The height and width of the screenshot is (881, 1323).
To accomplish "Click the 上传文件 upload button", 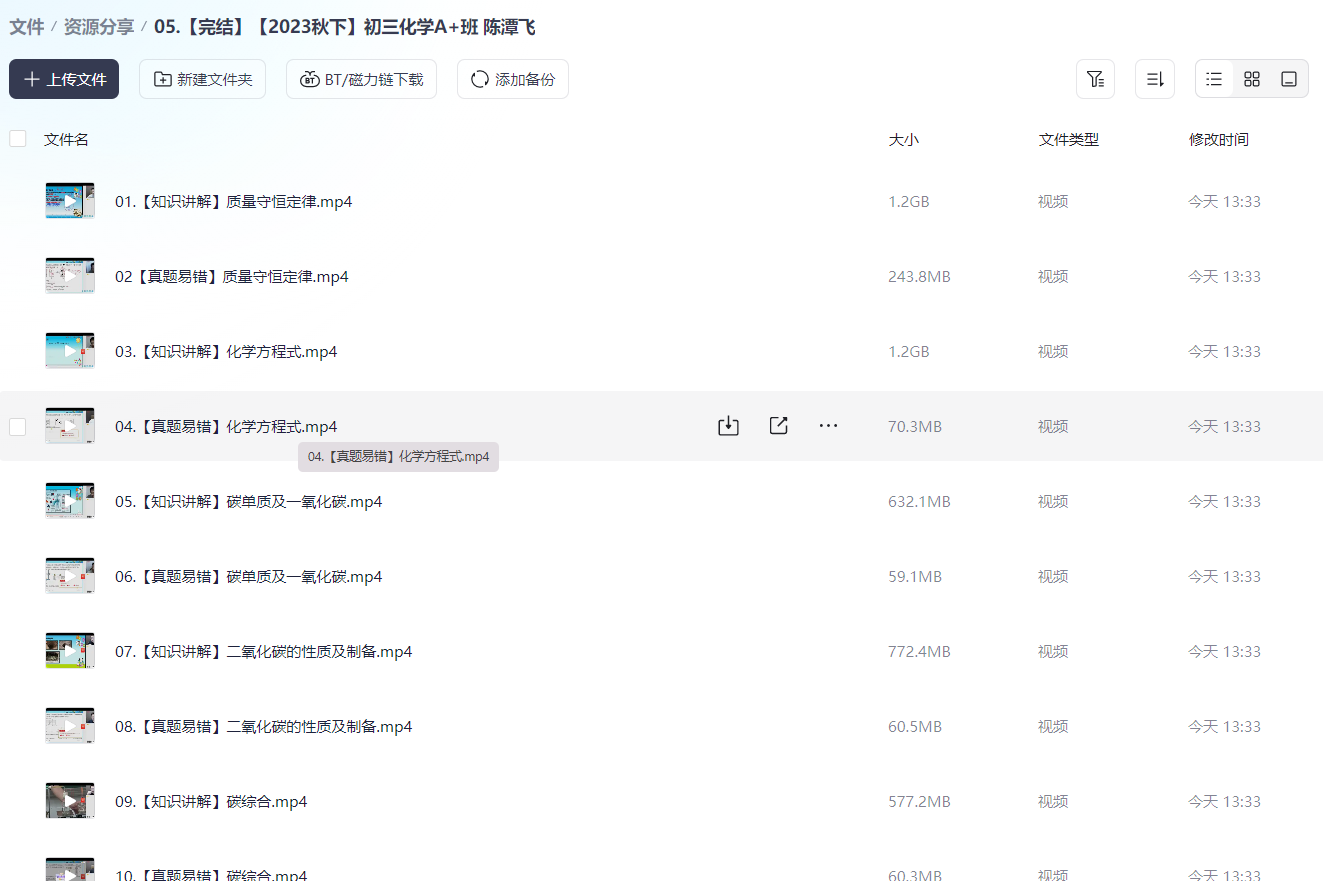I will (63, 78).
